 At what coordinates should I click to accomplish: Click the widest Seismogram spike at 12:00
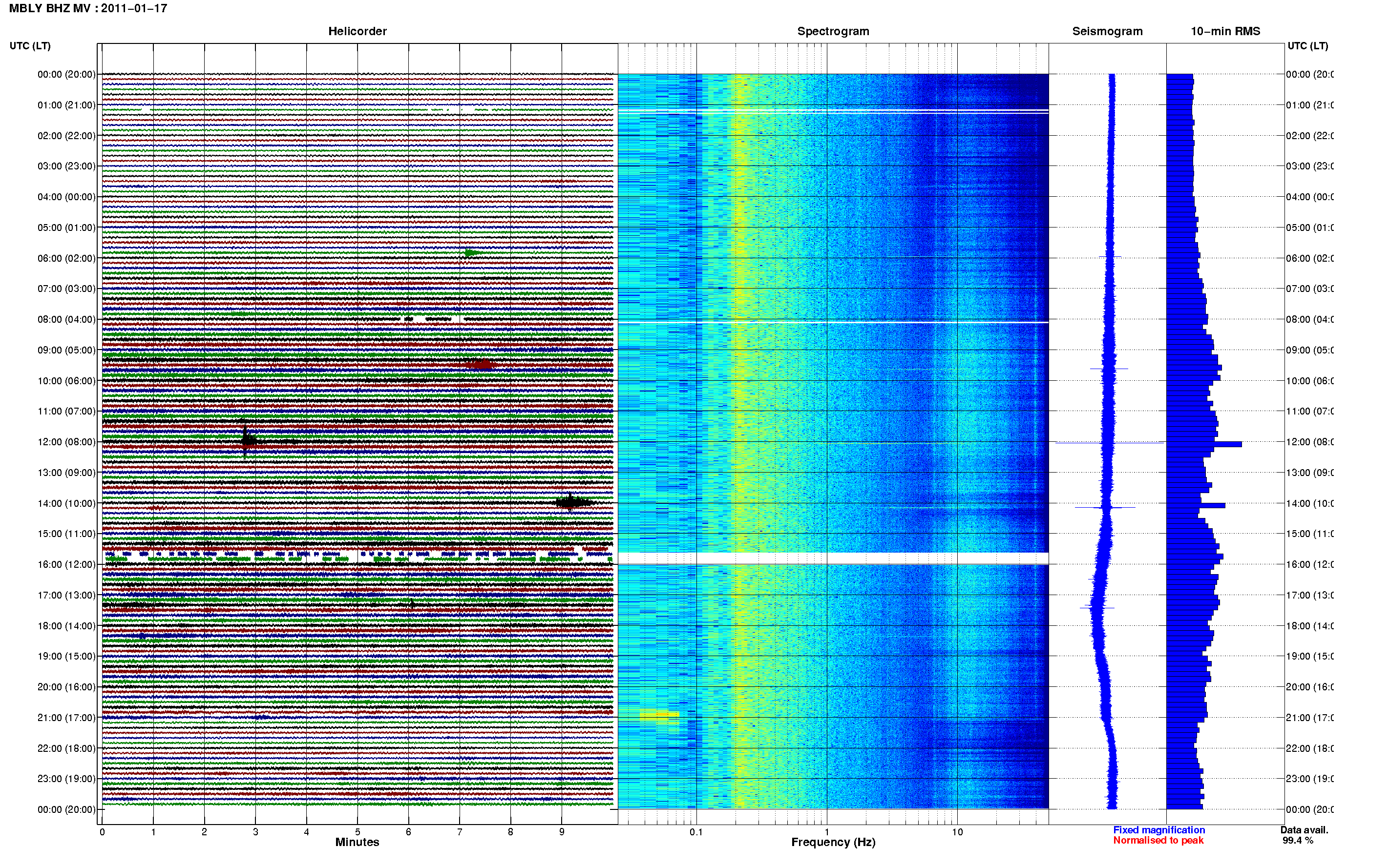click(x=1109, y=443)
